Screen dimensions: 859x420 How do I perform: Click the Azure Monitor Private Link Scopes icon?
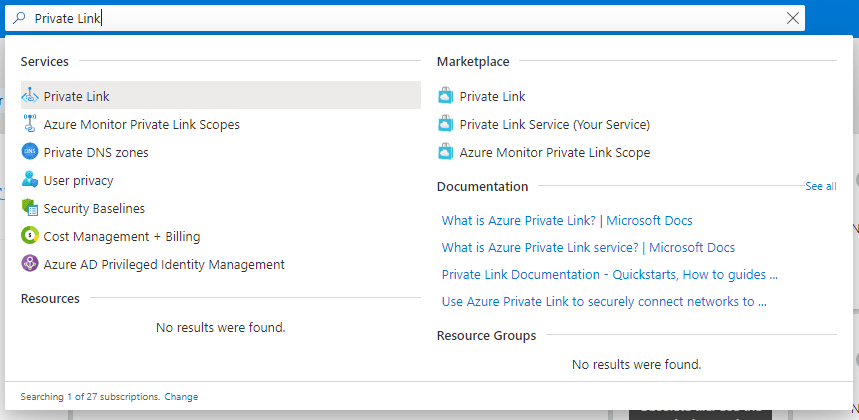[30, 124]
